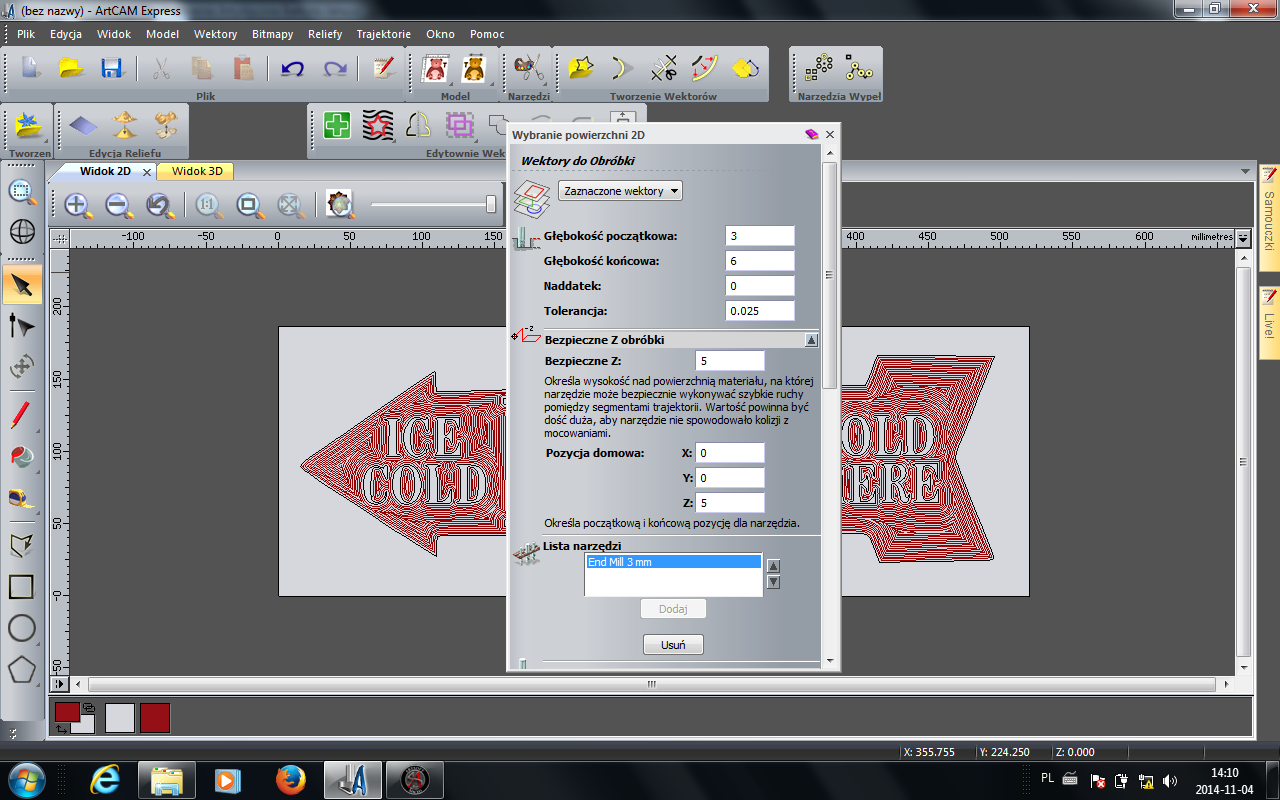
Task: Open the view tabs dropdown arrow at far right
Action: [x=1245, y=171]
